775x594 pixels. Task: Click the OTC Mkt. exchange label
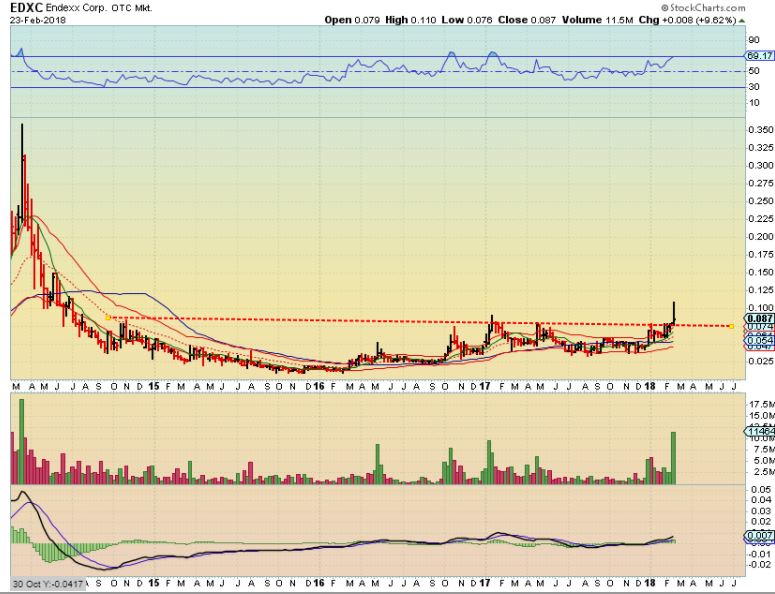point(131,8)
